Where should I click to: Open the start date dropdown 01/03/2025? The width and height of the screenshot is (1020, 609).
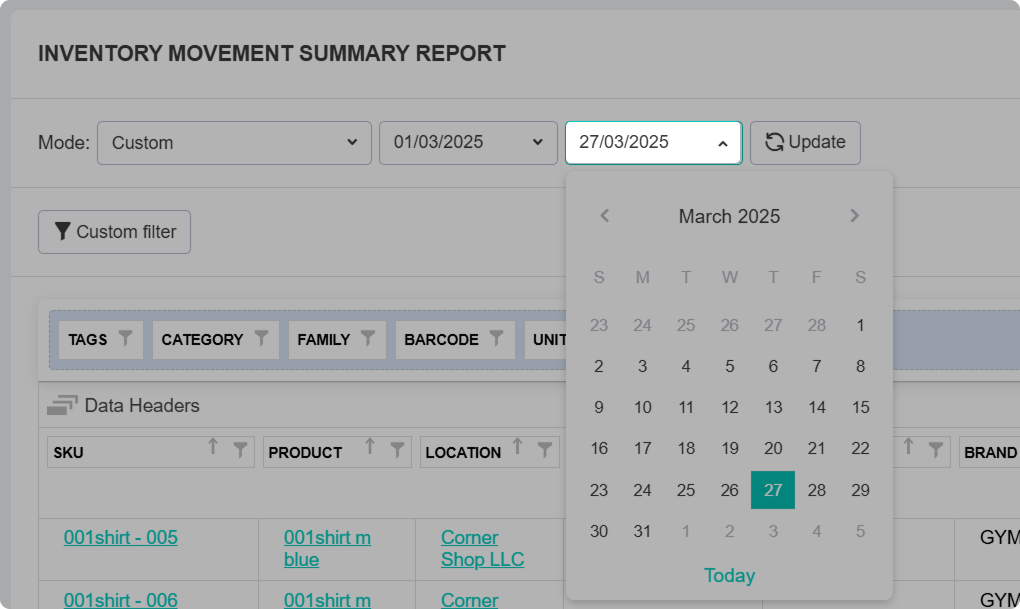pos(468,143)
